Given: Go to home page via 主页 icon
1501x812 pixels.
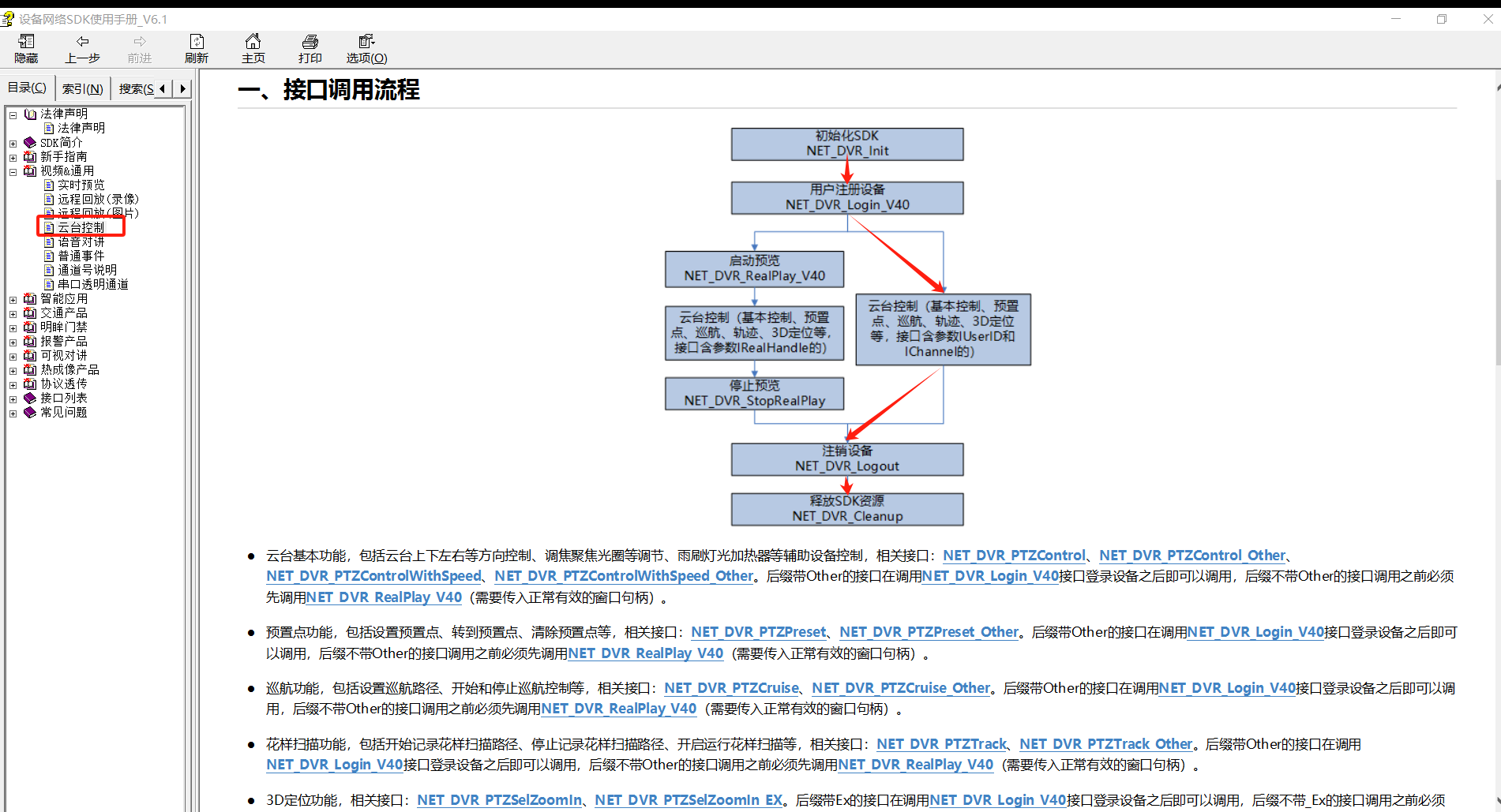Looking at the screenshot, I should point(253,47).
